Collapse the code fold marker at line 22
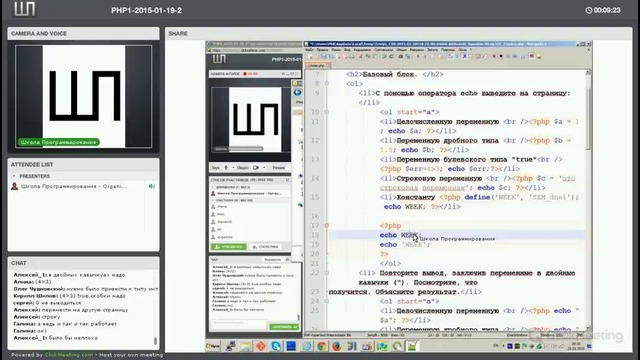Image resolution: width=640 pixels, height=360 pixels. click(x=327, y=273)
